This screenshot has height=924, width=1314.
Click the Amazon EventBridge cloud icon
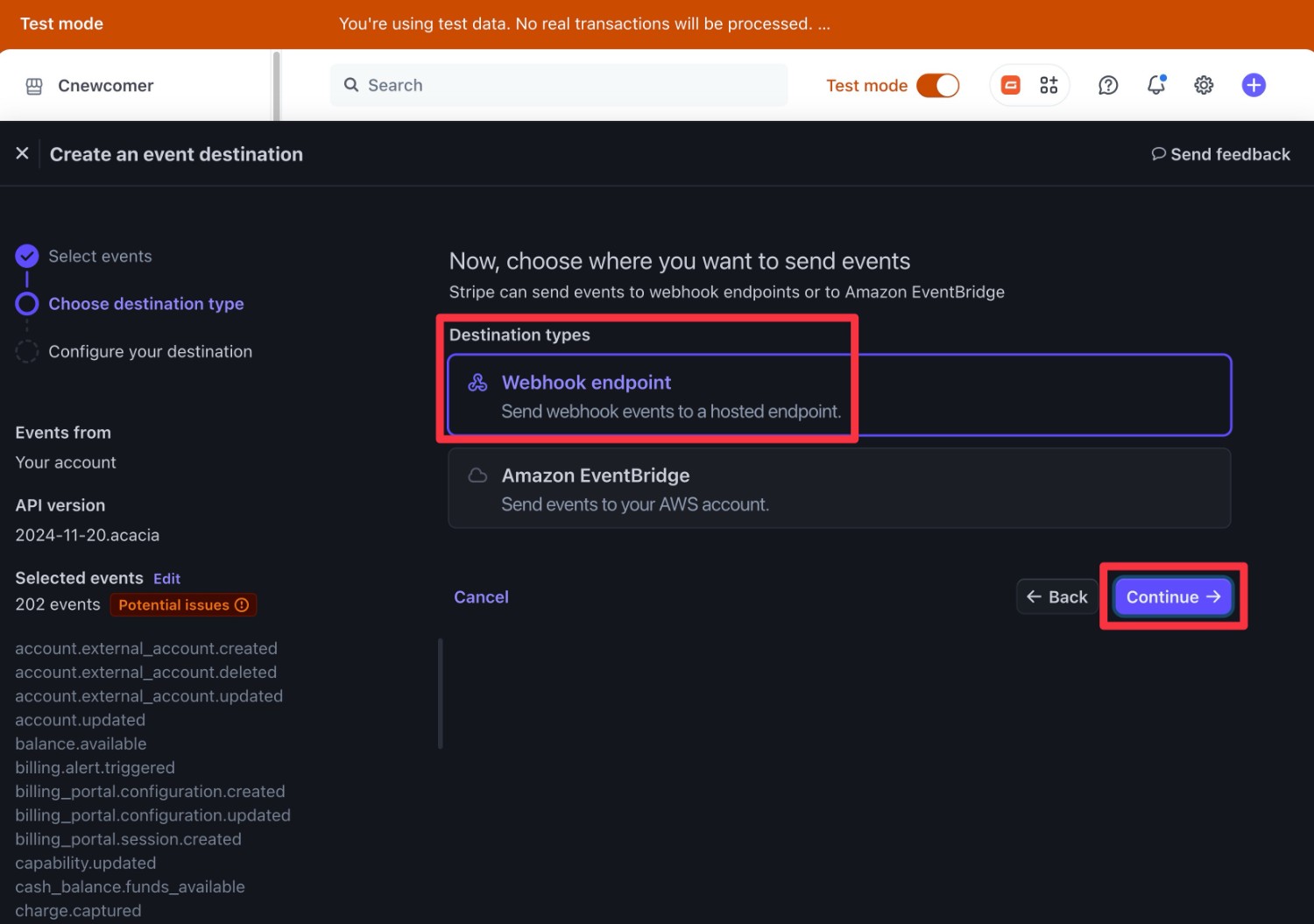click(477, 476)
